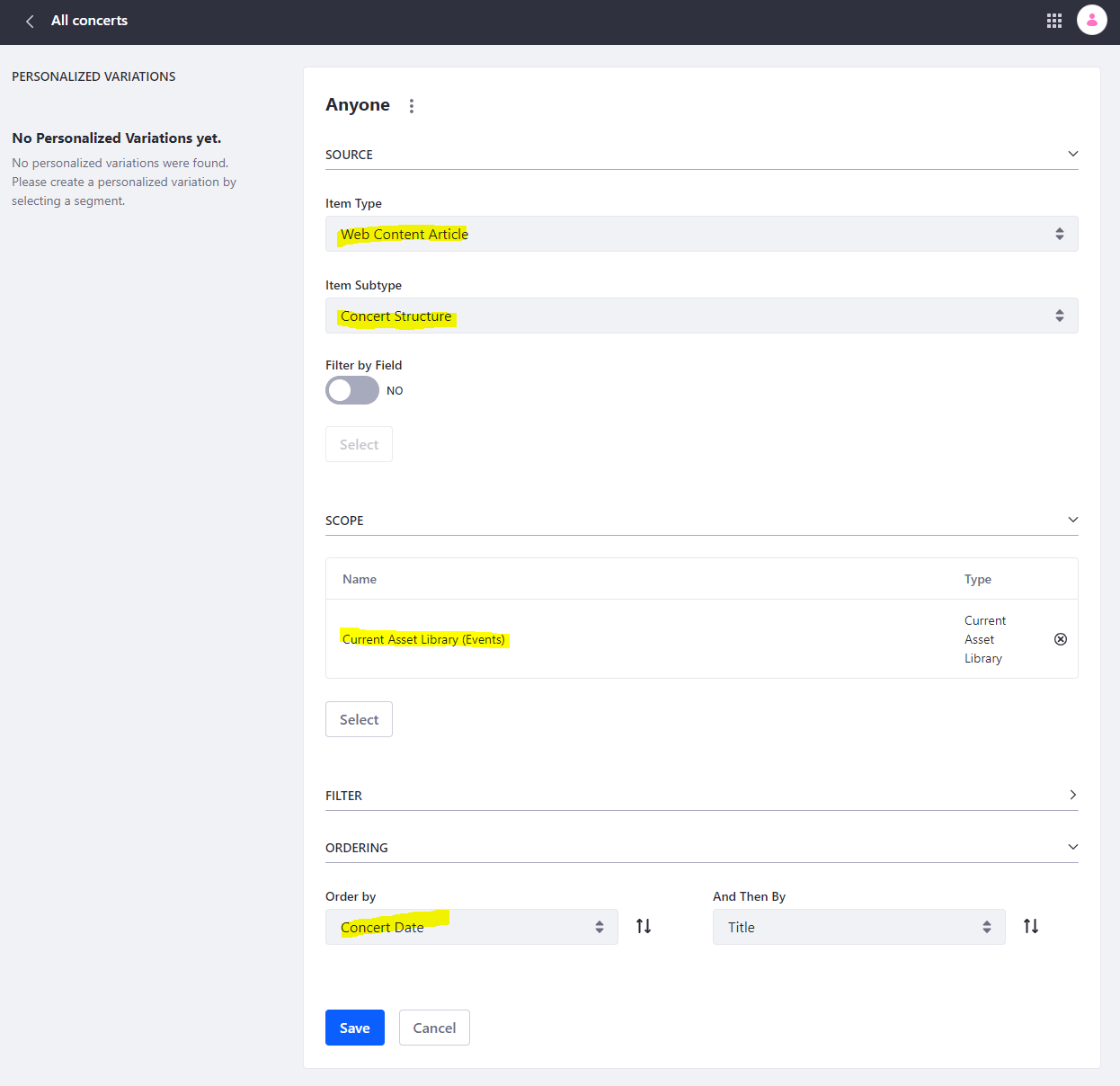Click the All concerts title
Viewport: 1120px width, 1086px height.
[x=89, y=21]
